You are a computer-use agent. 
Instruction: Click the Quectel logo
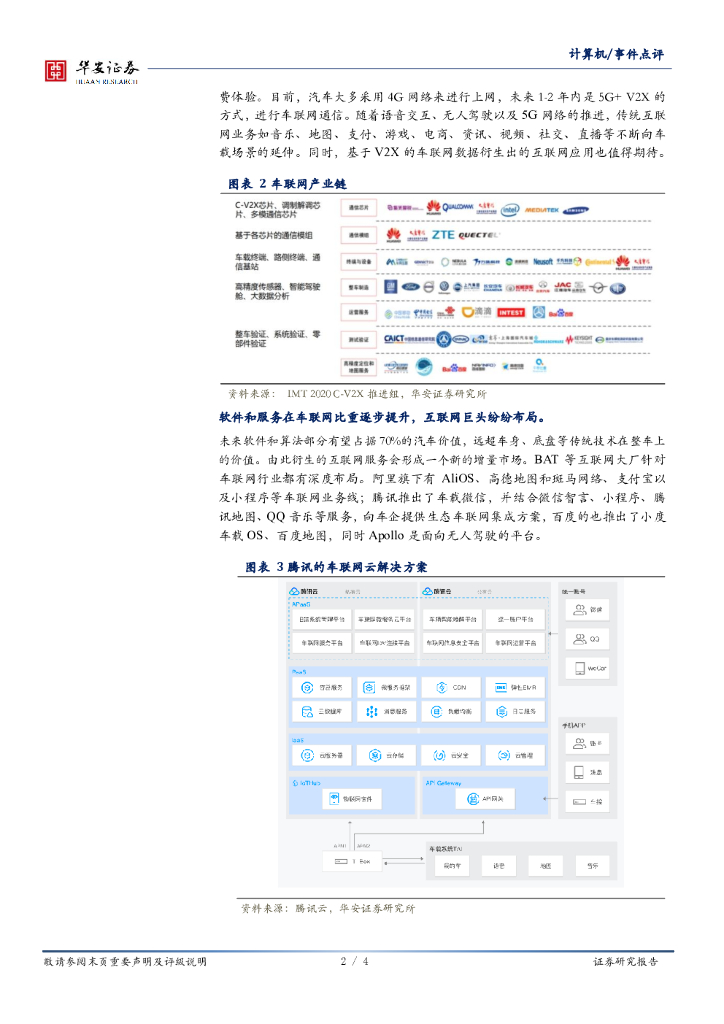(478, 235)
